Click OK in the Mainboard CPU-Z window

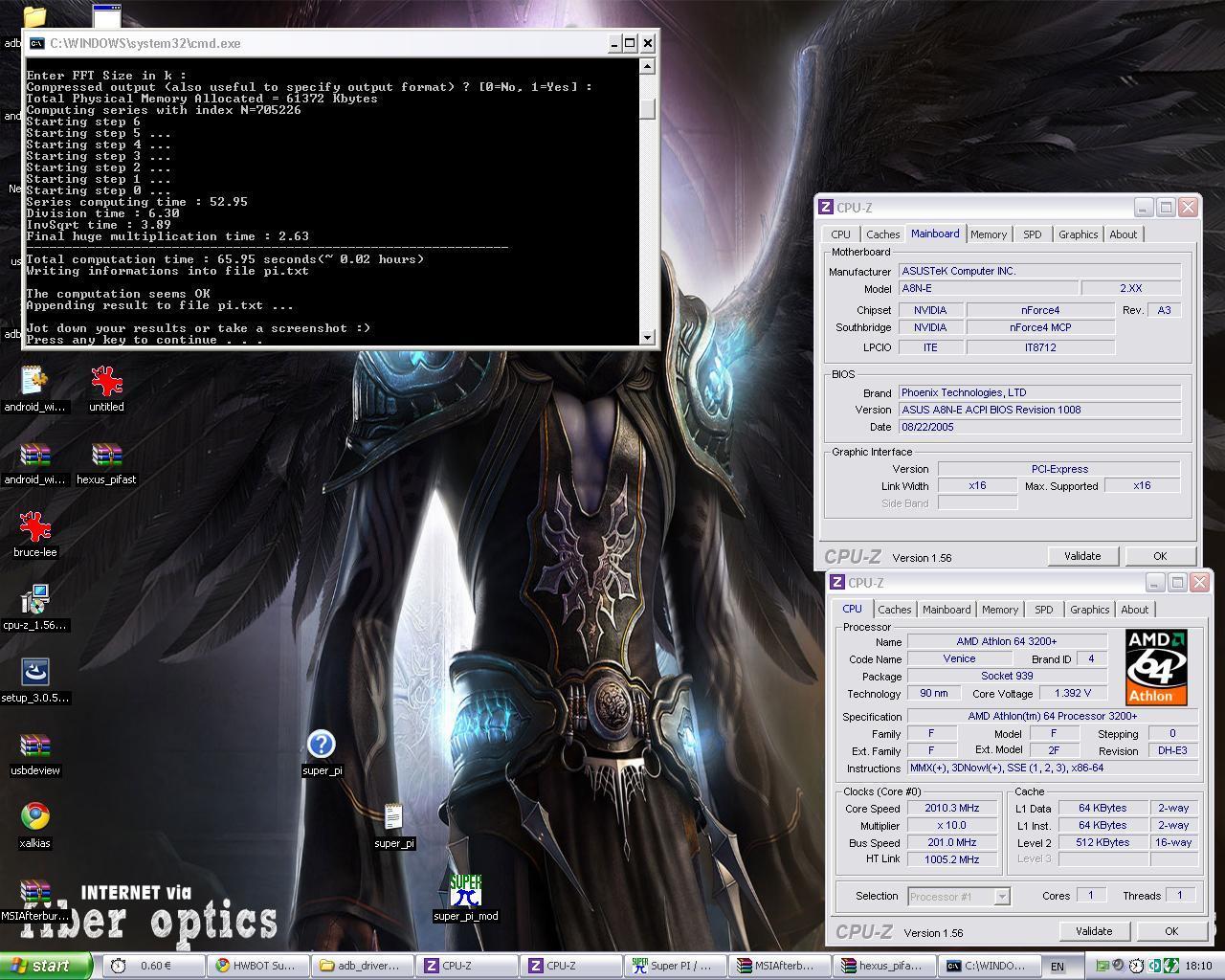pos(1160,556)
